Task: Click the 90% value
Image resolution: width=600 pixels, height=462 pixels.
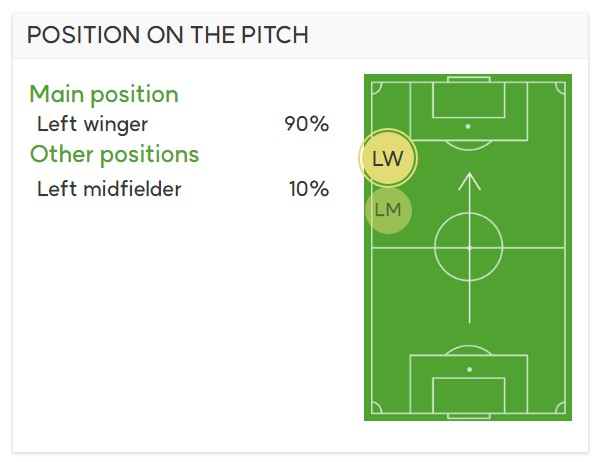Action: coord(307,124)
